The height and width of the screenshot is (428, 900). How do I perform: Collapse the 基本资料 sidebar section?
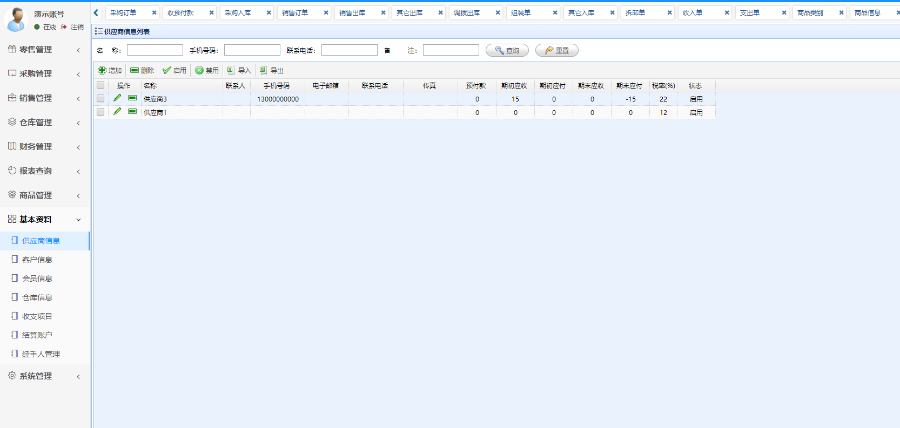pyautogui.click(x=44, y=219)
